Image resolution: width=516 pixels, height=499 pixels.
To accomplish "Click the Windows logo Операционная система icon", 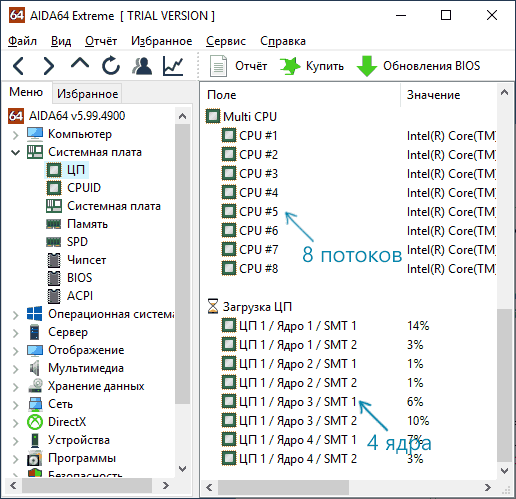I will click(35, 314).
